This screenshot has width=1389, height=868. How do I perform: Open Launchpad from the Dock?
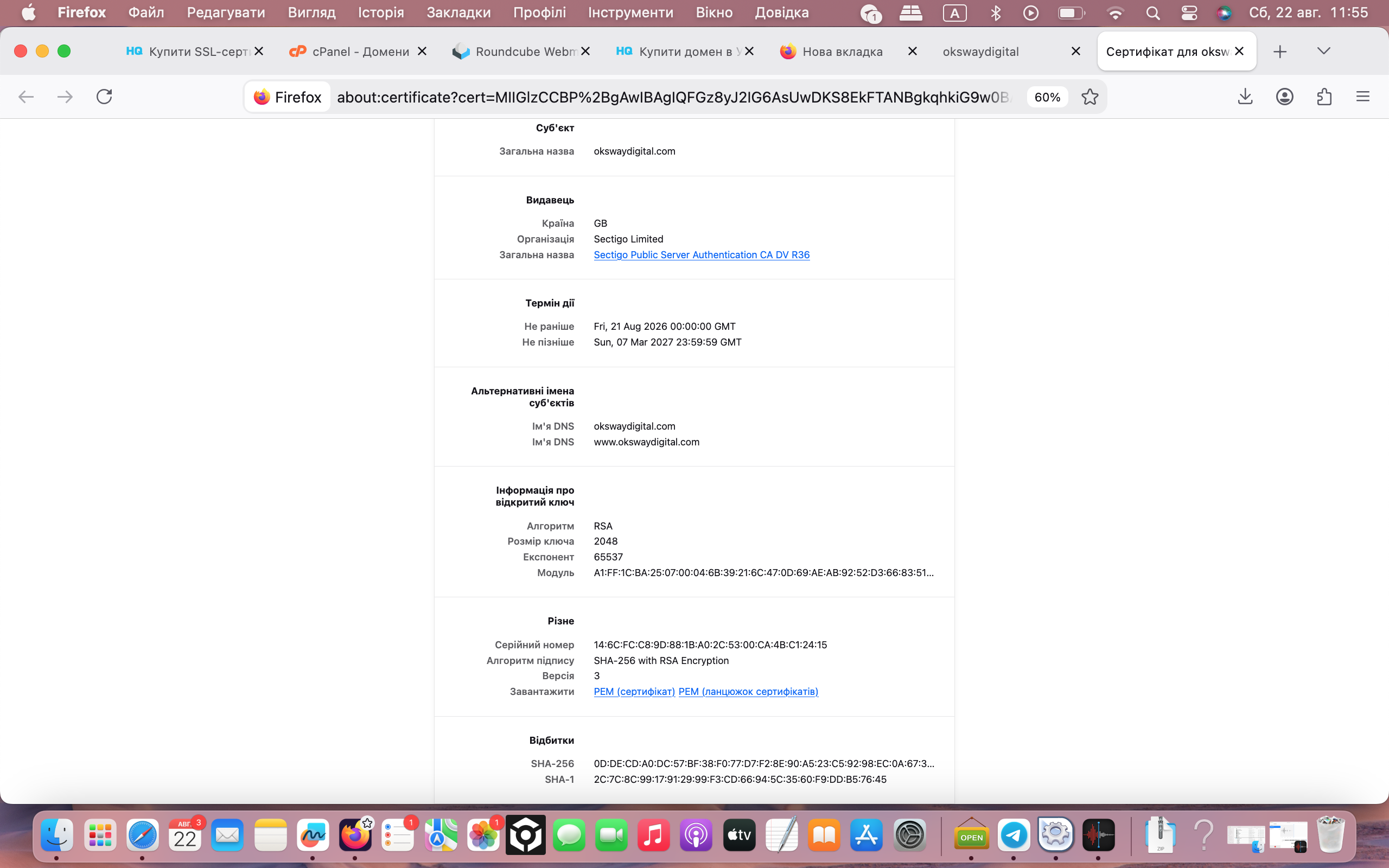tap(100, 835)
